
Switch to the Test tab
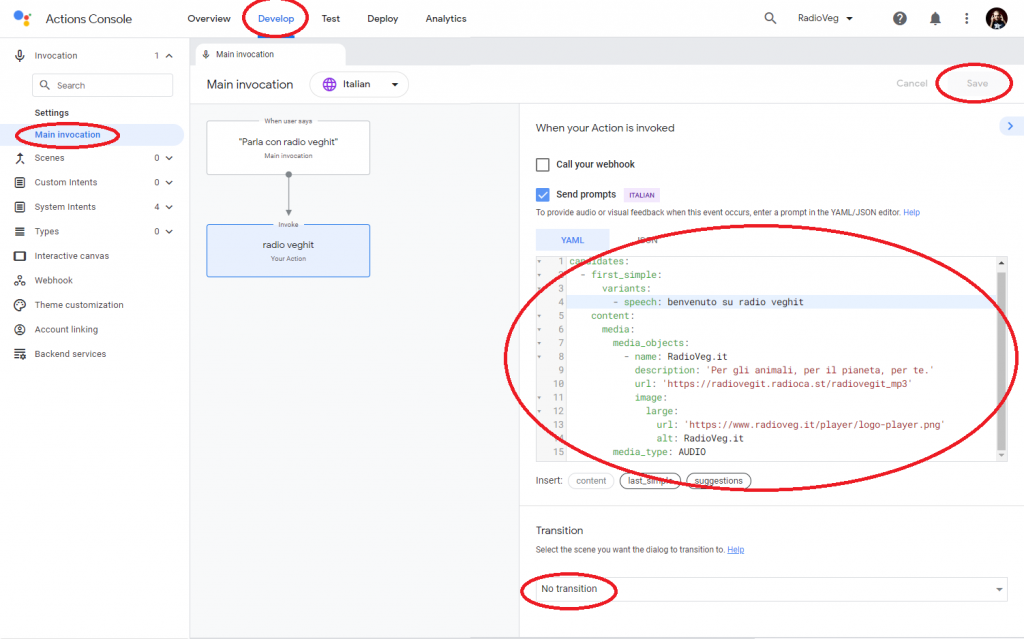[330, 19]
